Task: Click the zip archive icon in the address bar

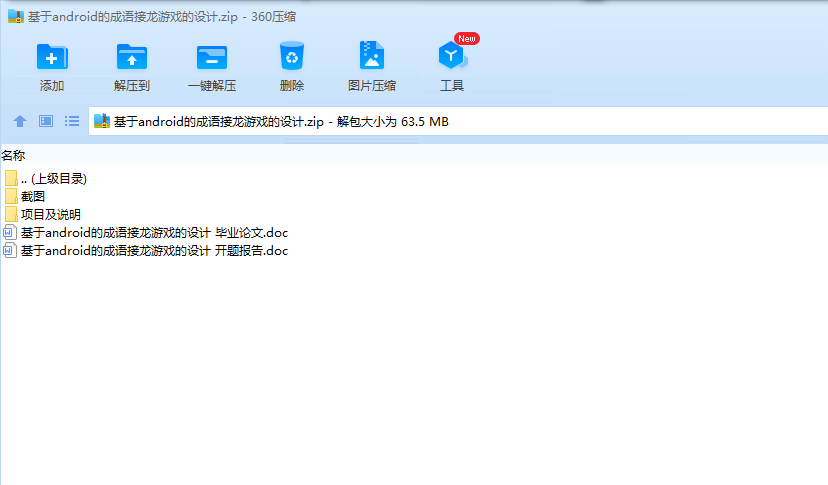Action: [101, 122]
